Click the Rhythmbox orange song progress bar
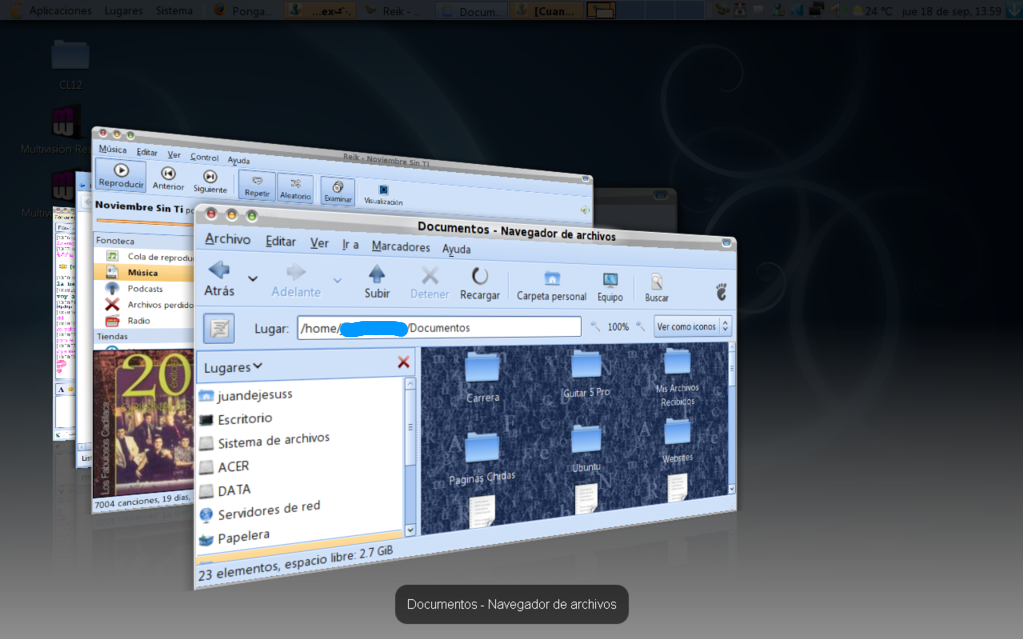1023x639 pixels. (145, 222)
